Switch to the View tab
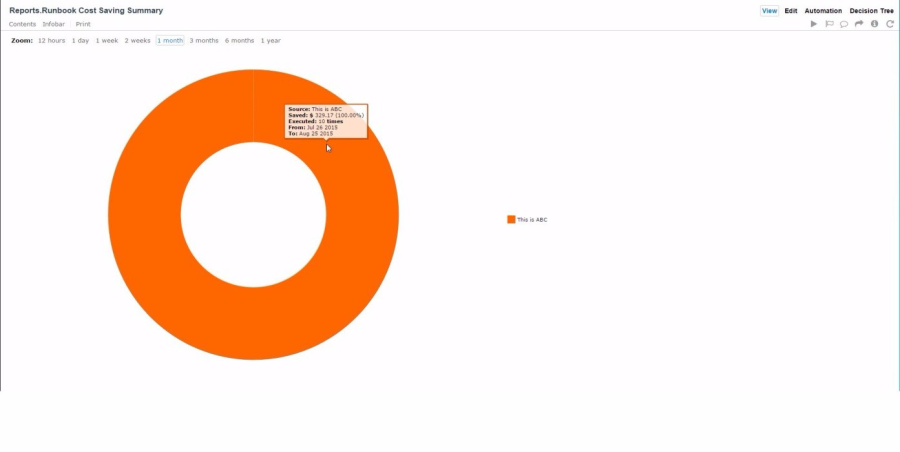This screenshot has width=900, height=452. click(x=769, y=11)
